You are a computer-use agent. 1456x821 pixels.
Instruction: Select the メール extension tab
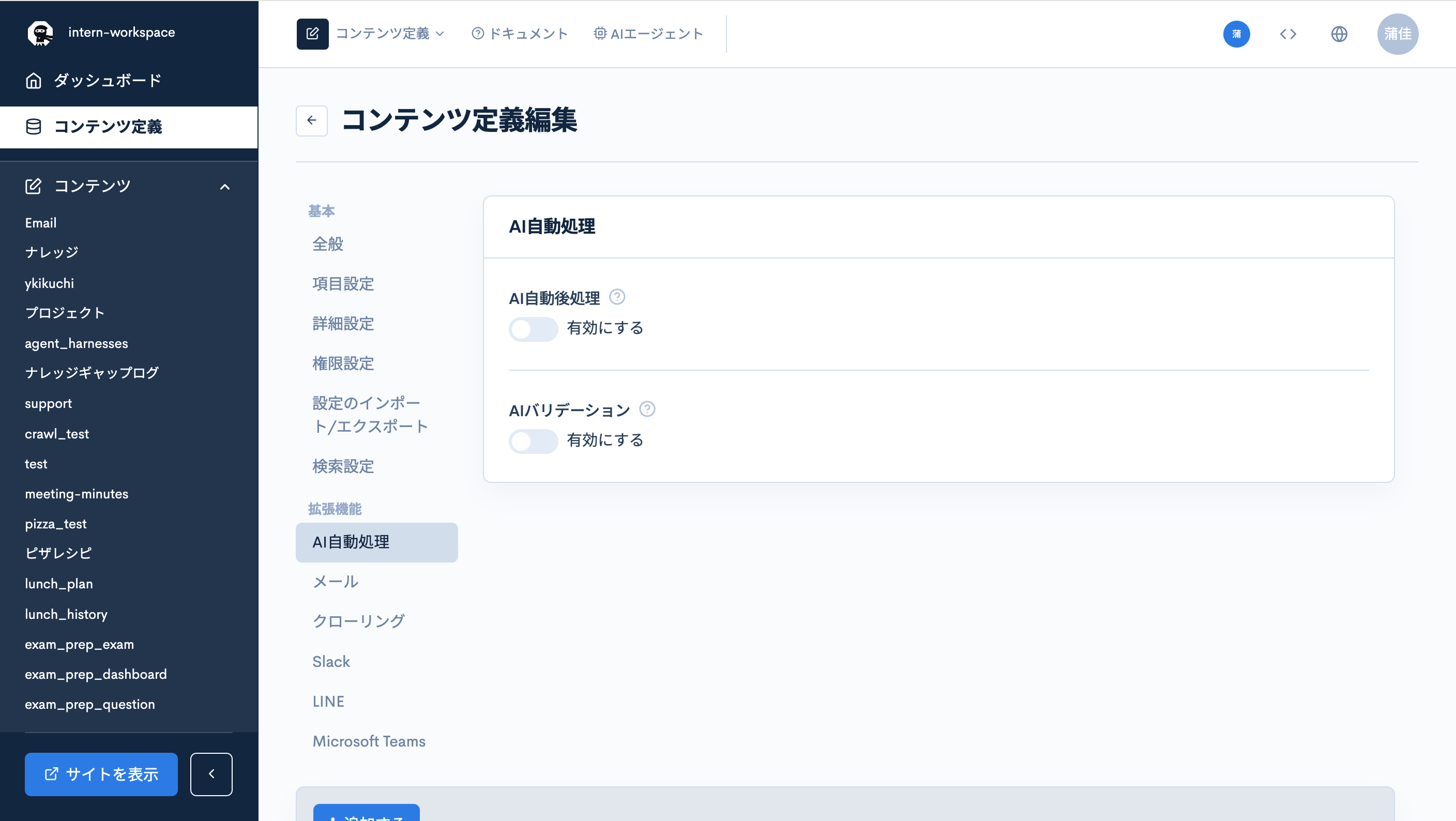point(376,582)
